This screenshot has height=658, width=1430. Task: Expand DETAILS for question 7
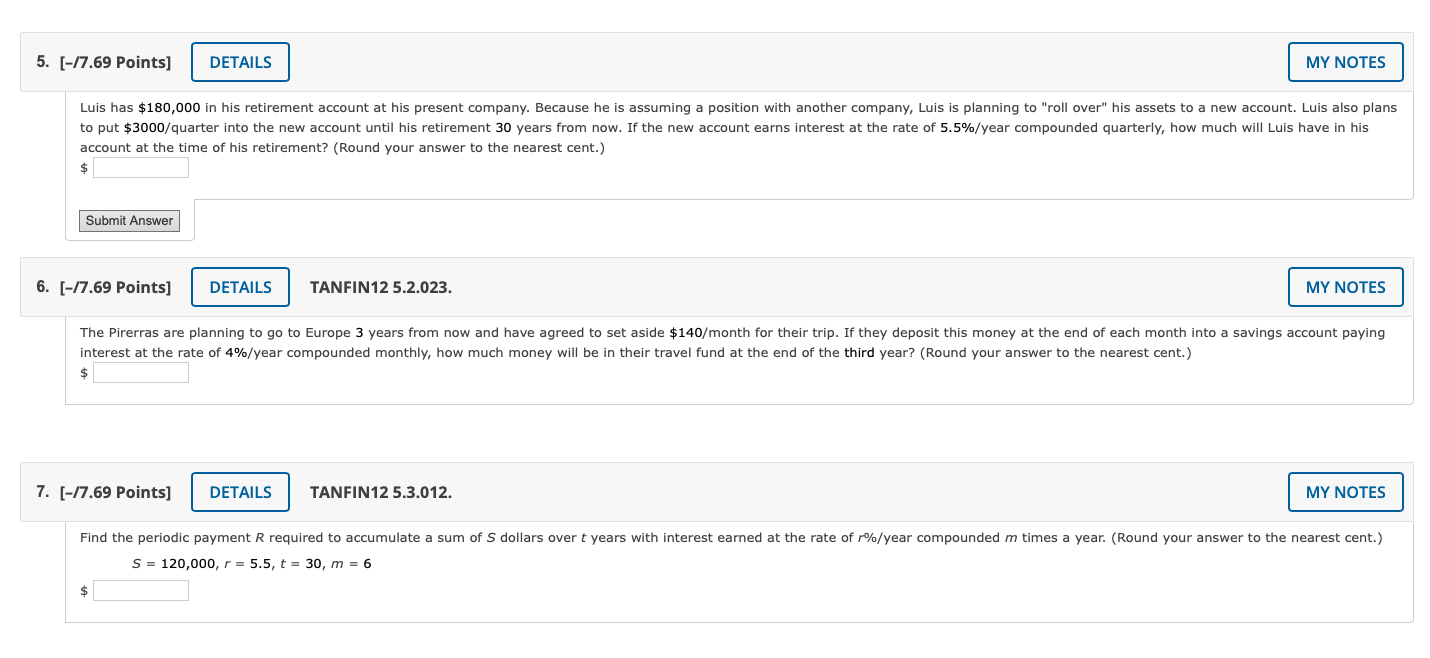(240, 492)
